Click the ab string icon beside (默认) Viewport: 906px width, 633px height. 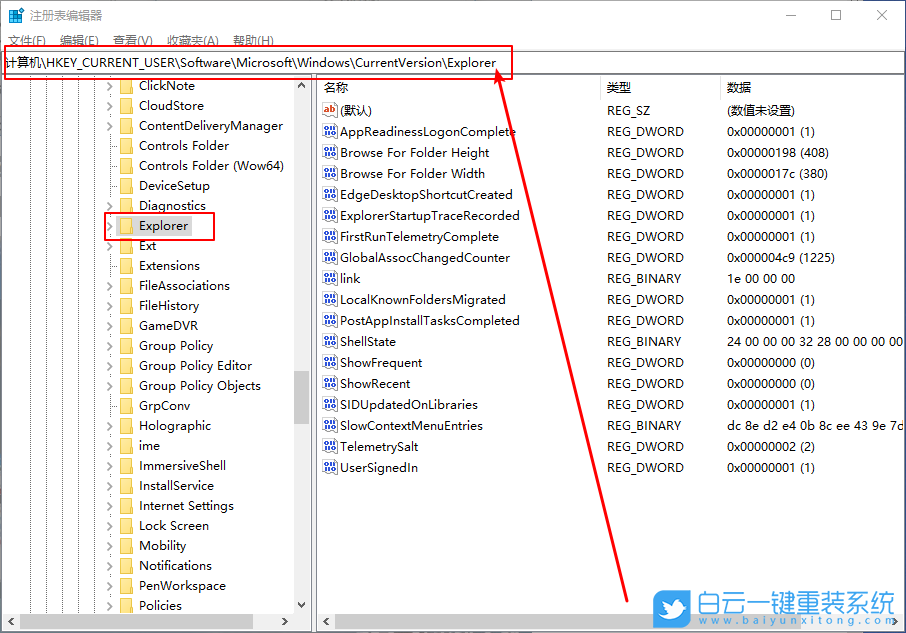(330, 110)
